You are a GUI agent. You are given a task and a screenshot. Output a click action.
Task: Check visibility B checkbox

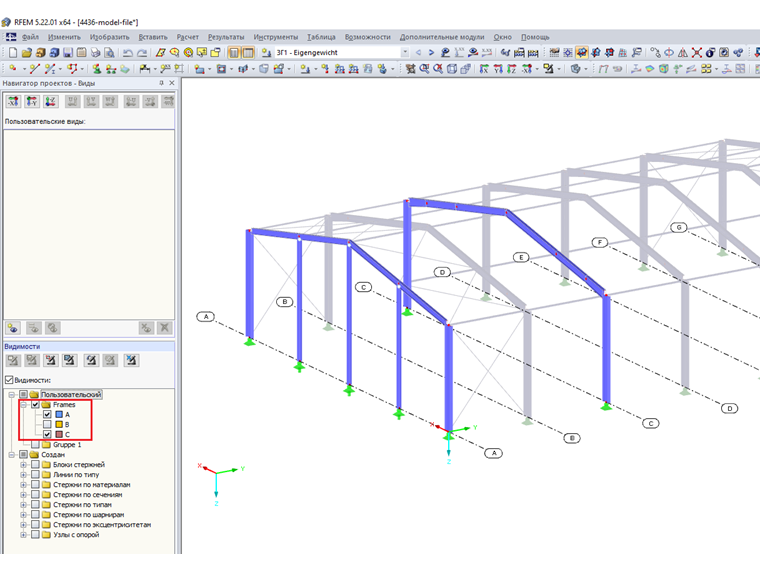(x=47, y=424)
